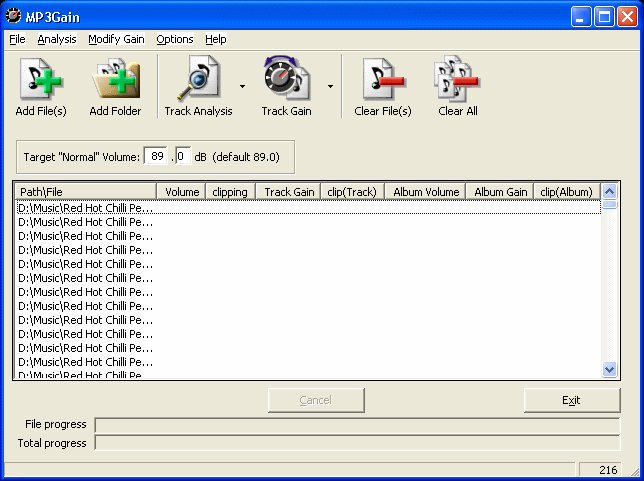Sort by the clipping column header
644x481 pixels.
230,192
